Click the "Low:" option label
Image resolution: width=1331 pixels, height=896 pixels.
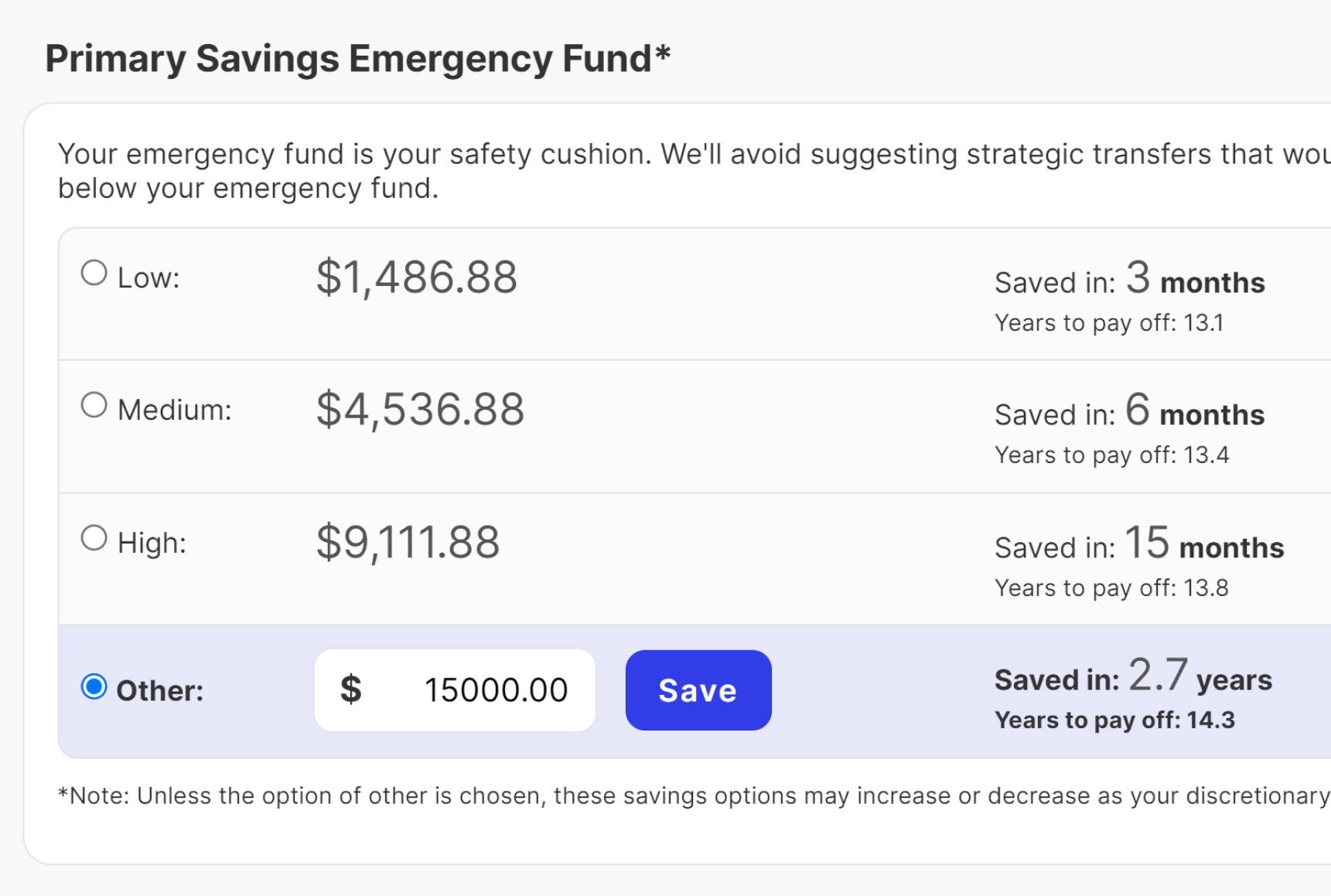[x=148, y=278]
